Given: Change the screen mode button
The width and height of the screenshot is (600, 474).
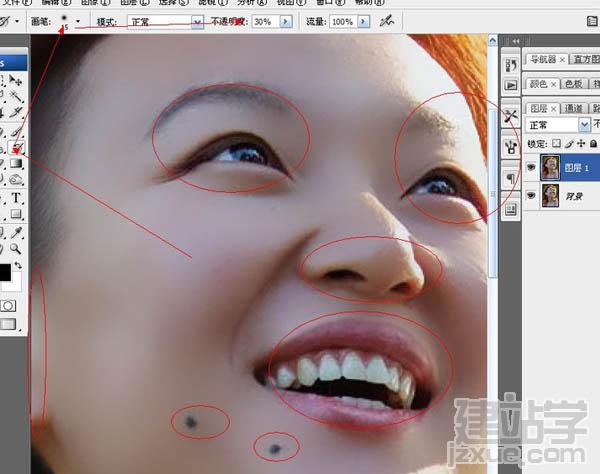Looking at the screenshot, I should point(8,324).
